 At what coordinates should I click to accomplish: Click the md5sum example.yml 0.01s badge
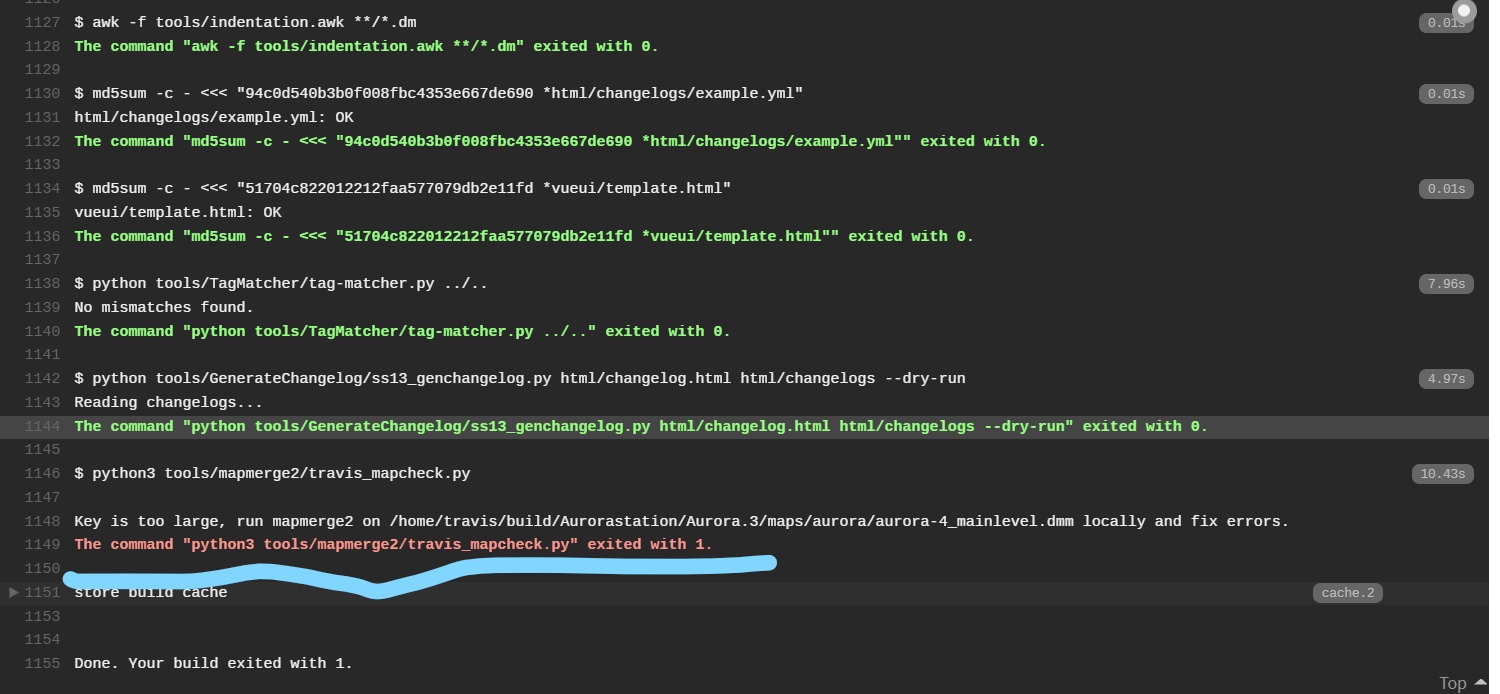click(x=1446, y=94)
